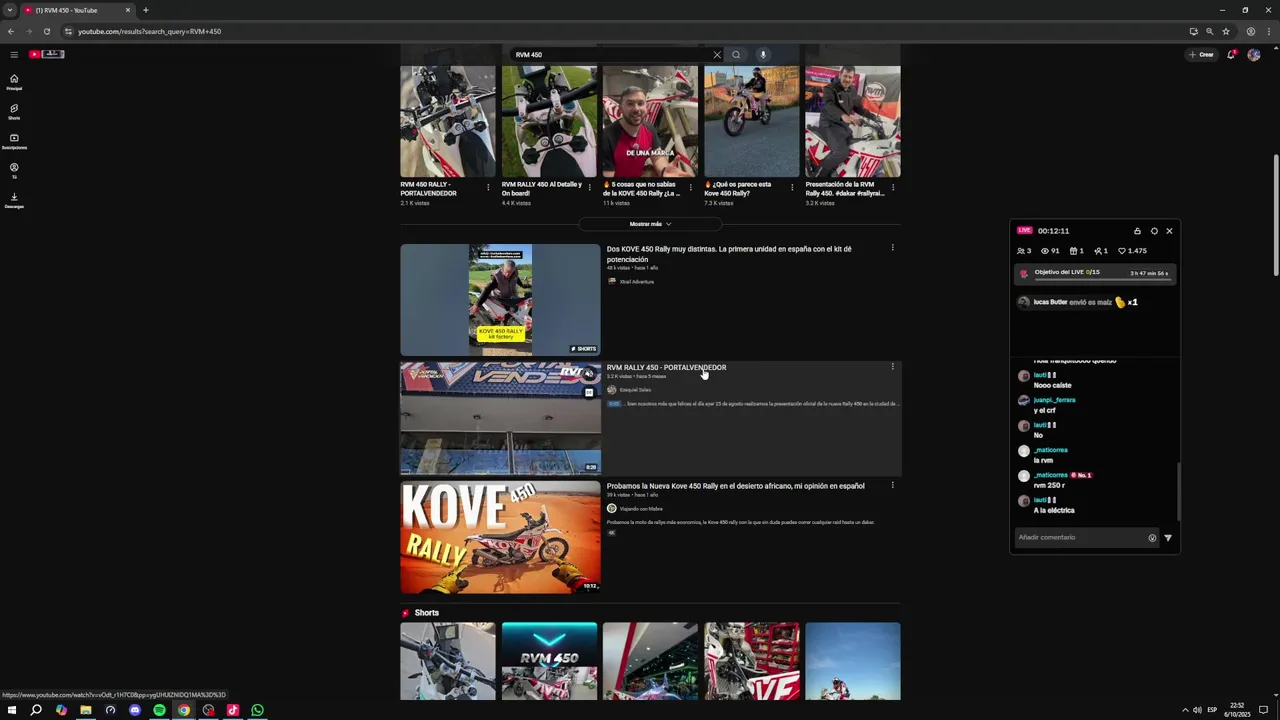The width and height of the screenshot is (1280, 720).
Task: Open the Ezequiel Sales channel link
Action: click(x=635, y=390)
